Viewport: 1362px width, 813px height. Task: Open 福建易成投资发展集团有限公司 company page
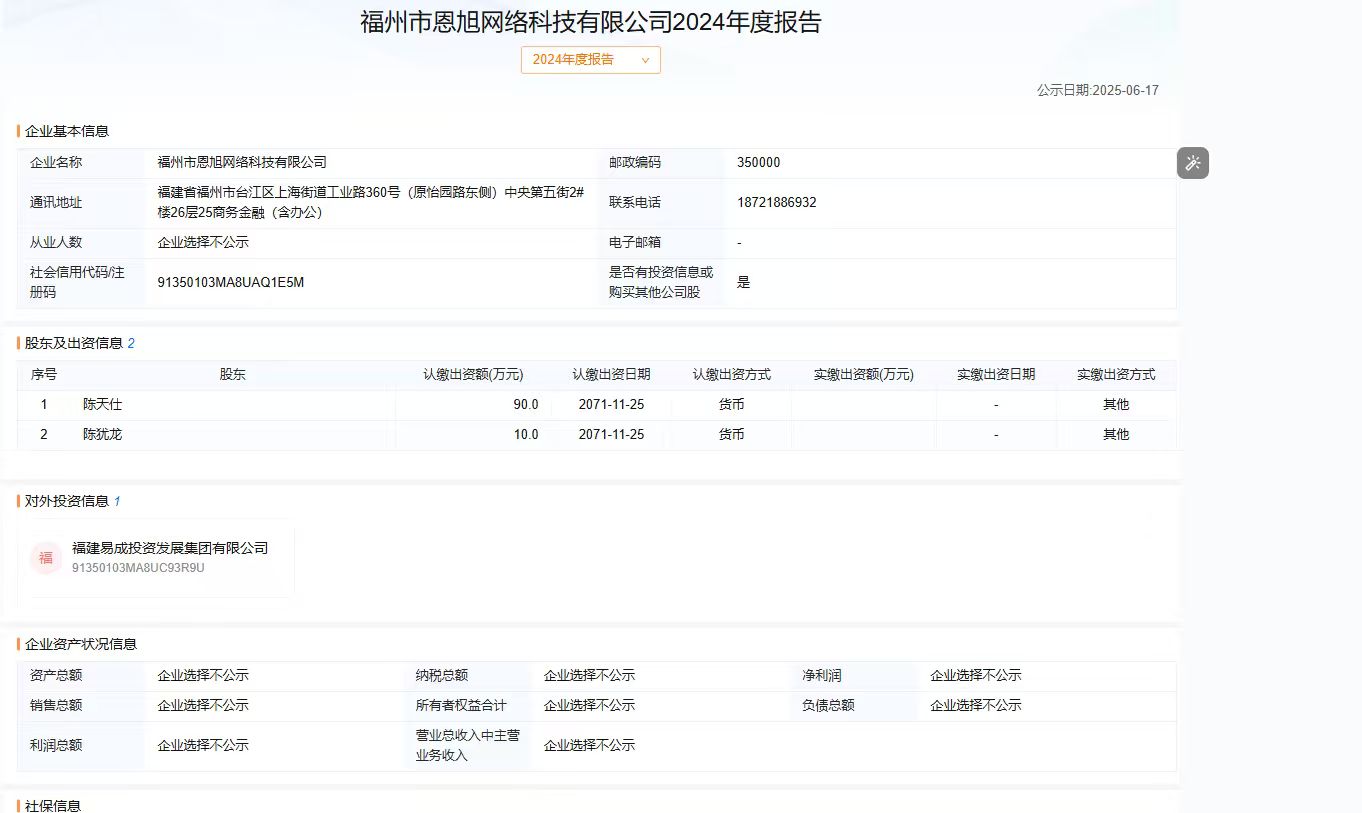[168, 548]
